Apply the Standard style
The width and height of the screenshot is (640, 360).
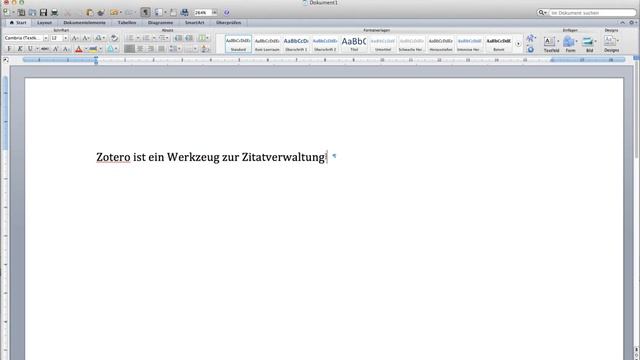(x=238, y=44)
